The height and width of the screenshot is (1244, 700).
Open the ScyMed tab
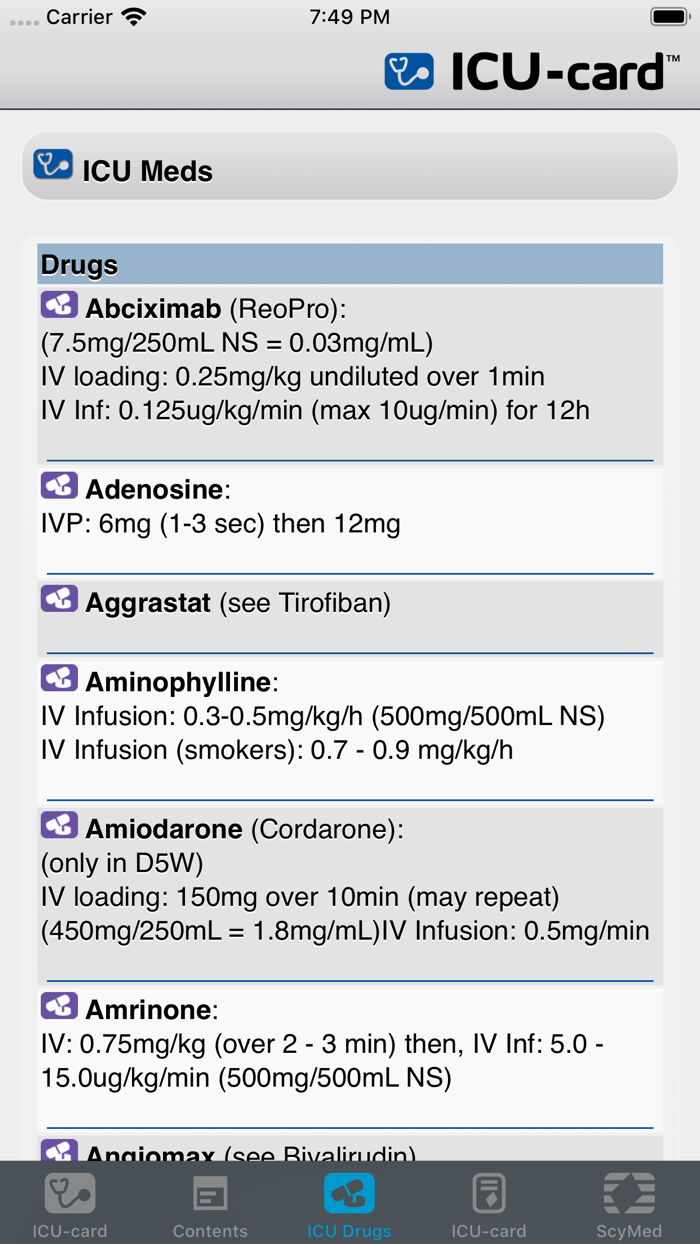(629, 1203)
